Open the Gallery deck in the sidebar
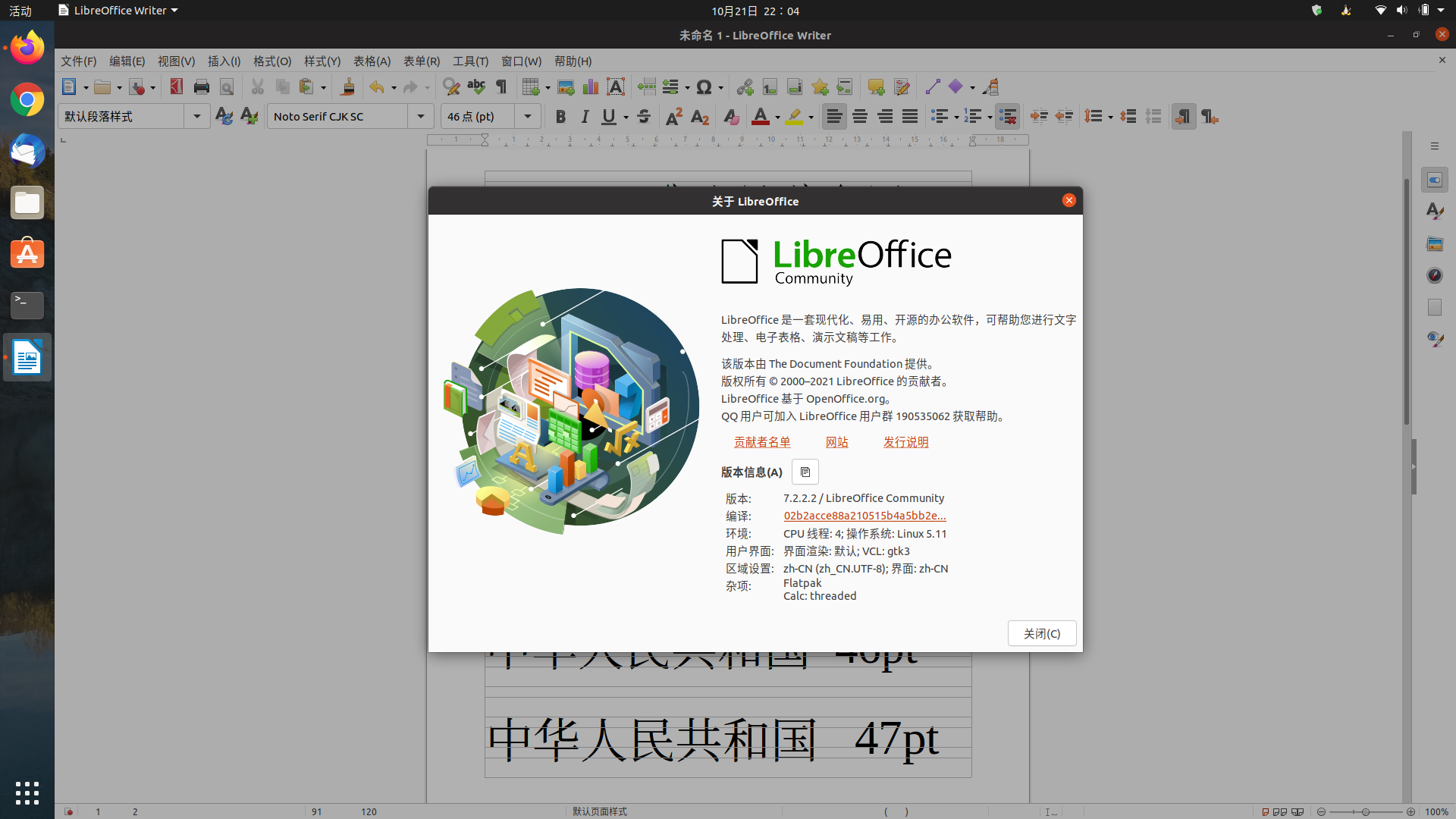This screenshot has height=819, width=1456. point(1434,243)
